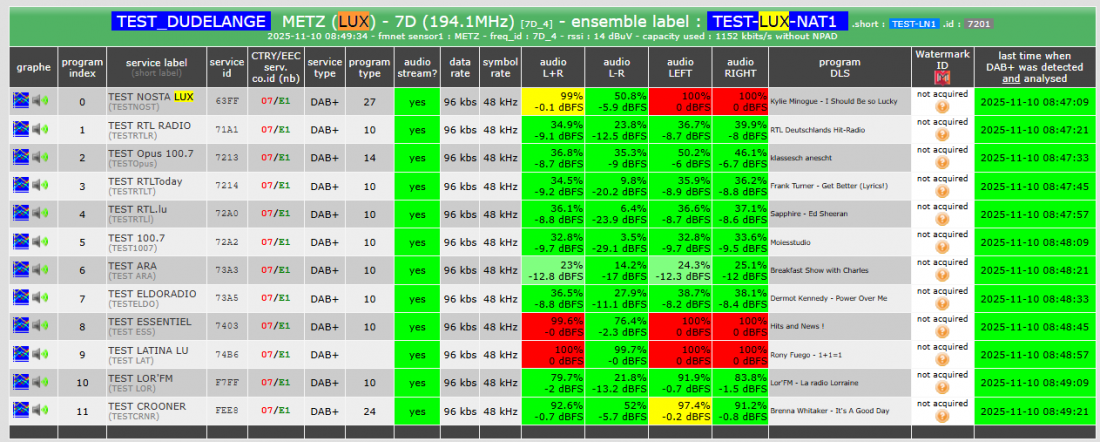Click the watermark help icon for TEST LOR'FM
This screenshot has width=1100, height=442.
coord(942,388)
